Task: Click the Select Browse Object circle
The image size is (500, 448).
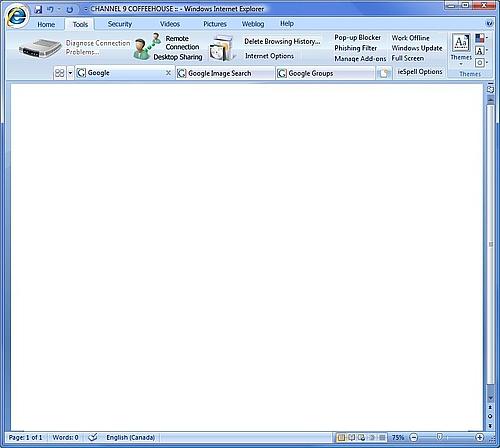Action: [x=490, y=416]
